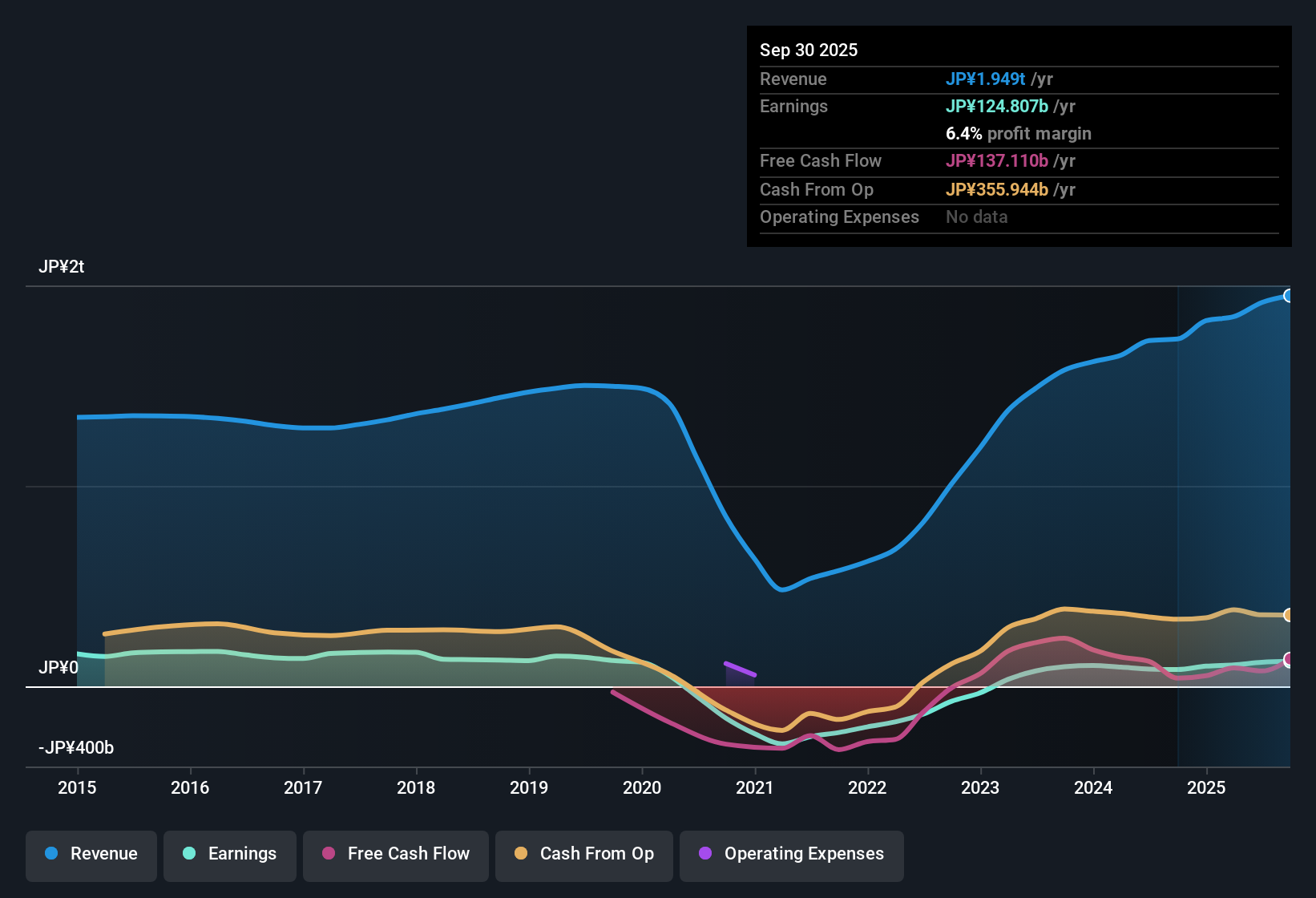Screen dimensions: 1316x898
Task: Select the blue Revenue legend dot
Action: 50,854
